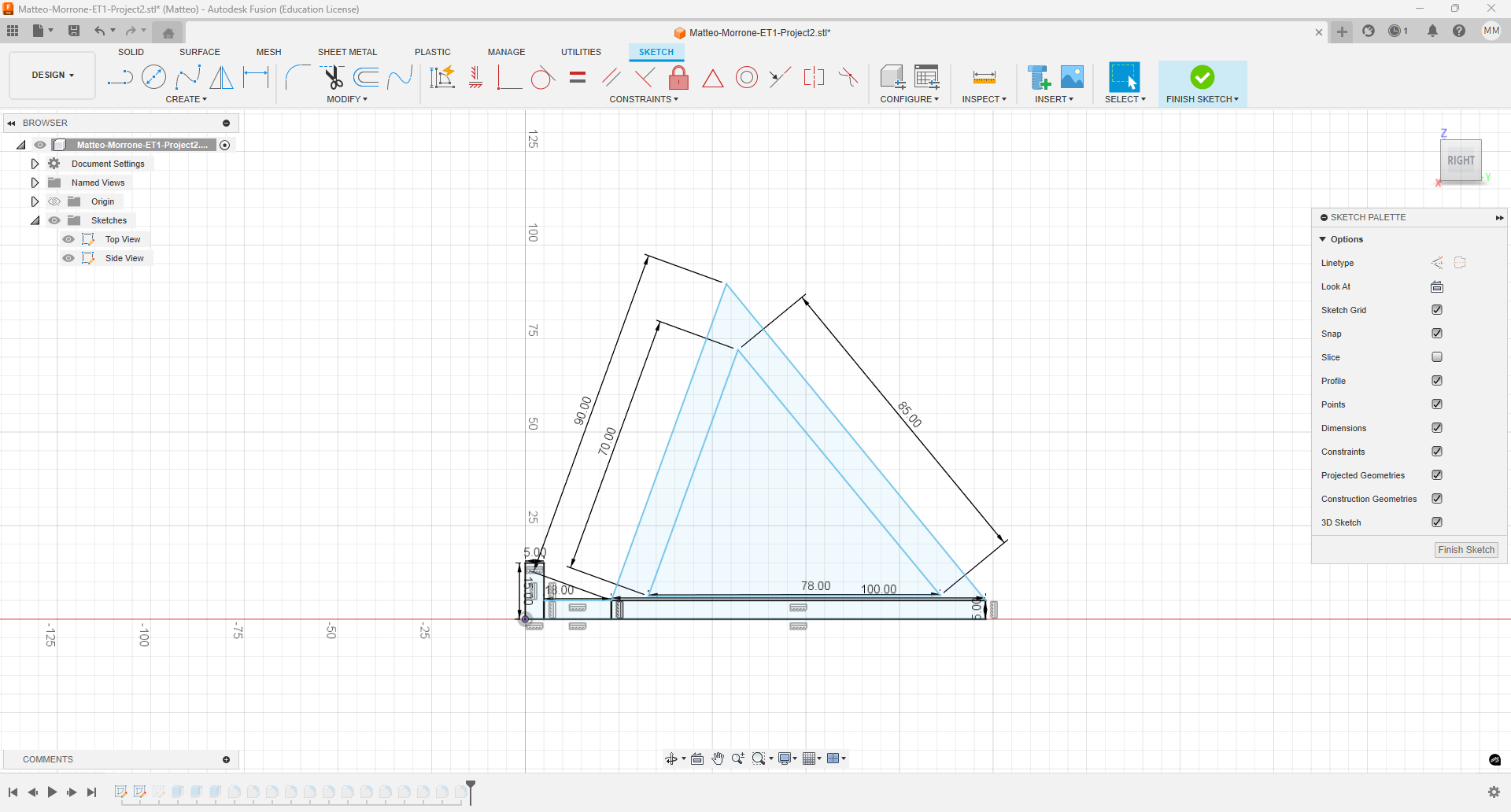Click the Insert Image icon
The image size is (1511, 812).
pyautogui.click(x=1072, y=77)
